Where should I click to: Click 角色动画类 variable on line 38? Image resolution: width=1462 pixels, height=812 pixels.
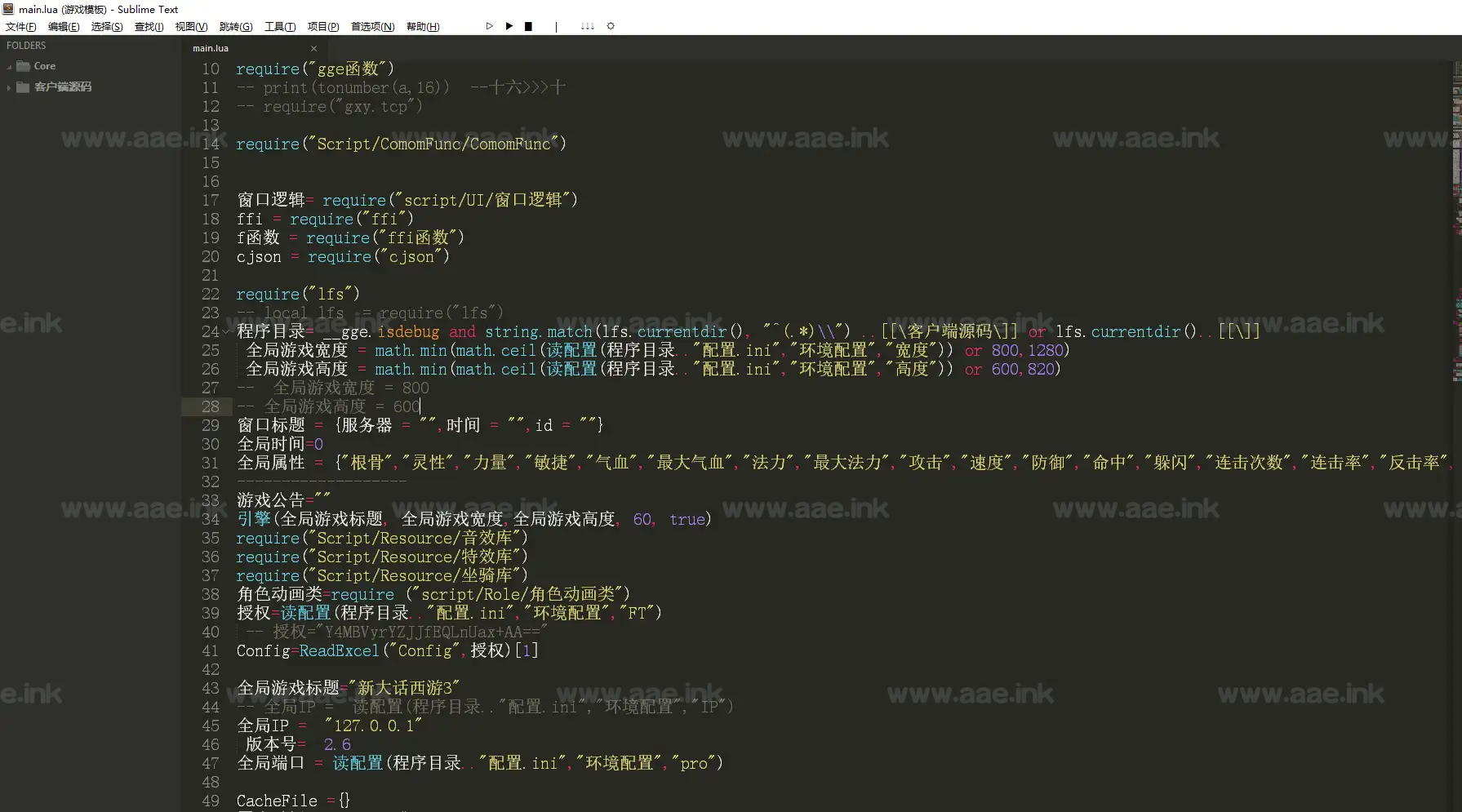tap(279, 594)
